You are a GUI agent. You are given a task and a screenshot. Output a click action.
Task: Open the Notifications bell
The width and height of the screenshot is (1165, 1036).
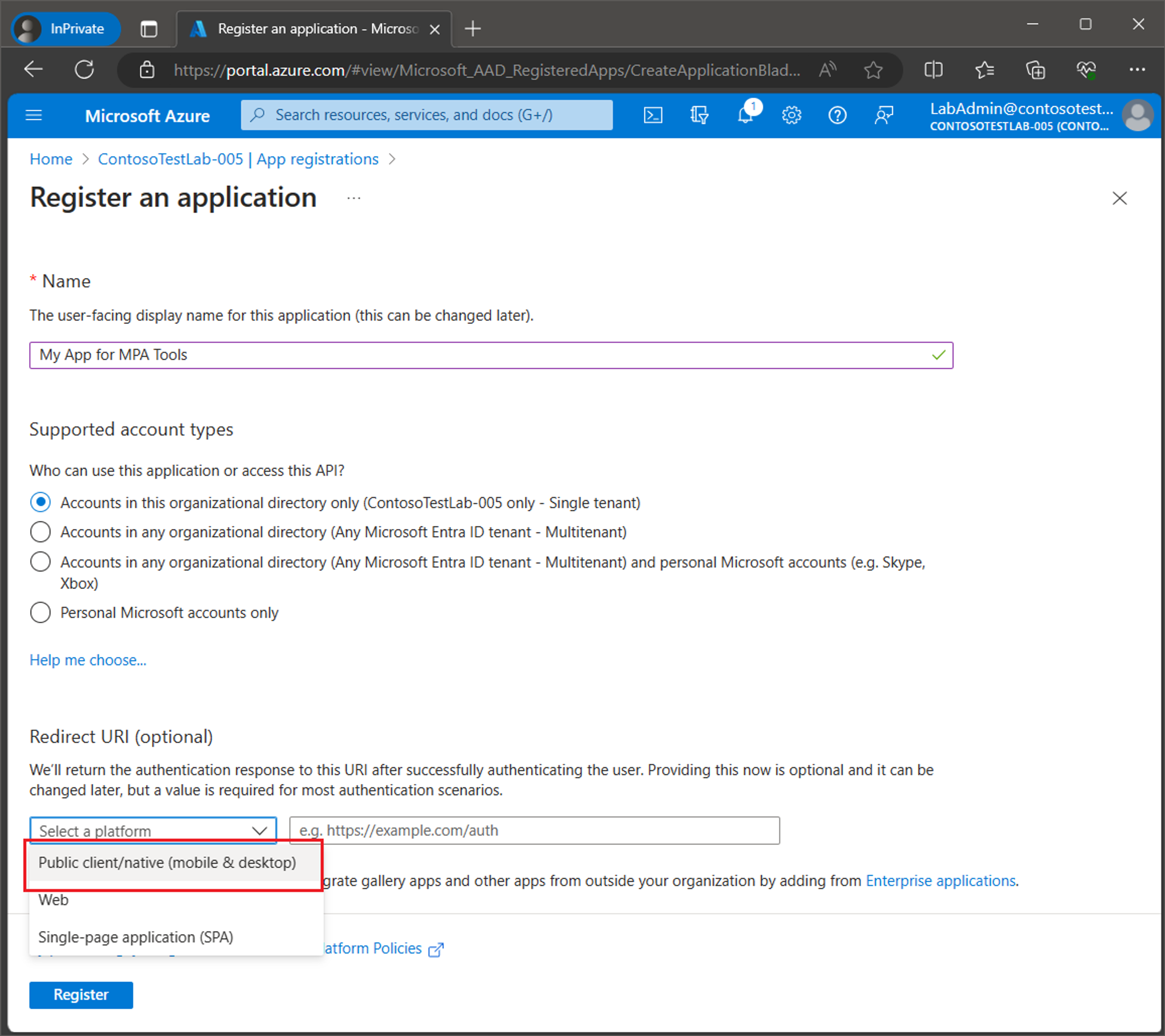click(746, 116)
